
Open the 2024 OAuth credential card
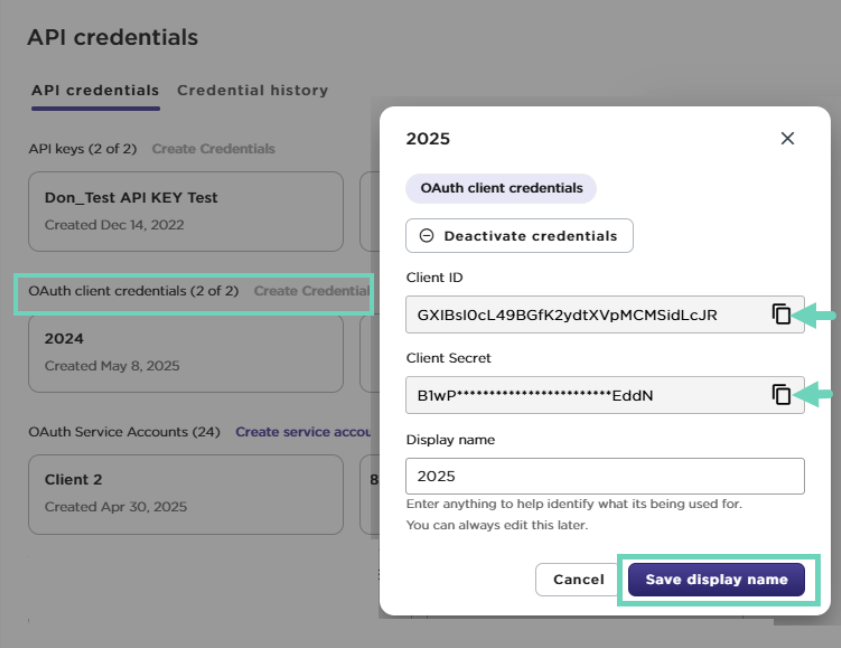pos(186,351)
